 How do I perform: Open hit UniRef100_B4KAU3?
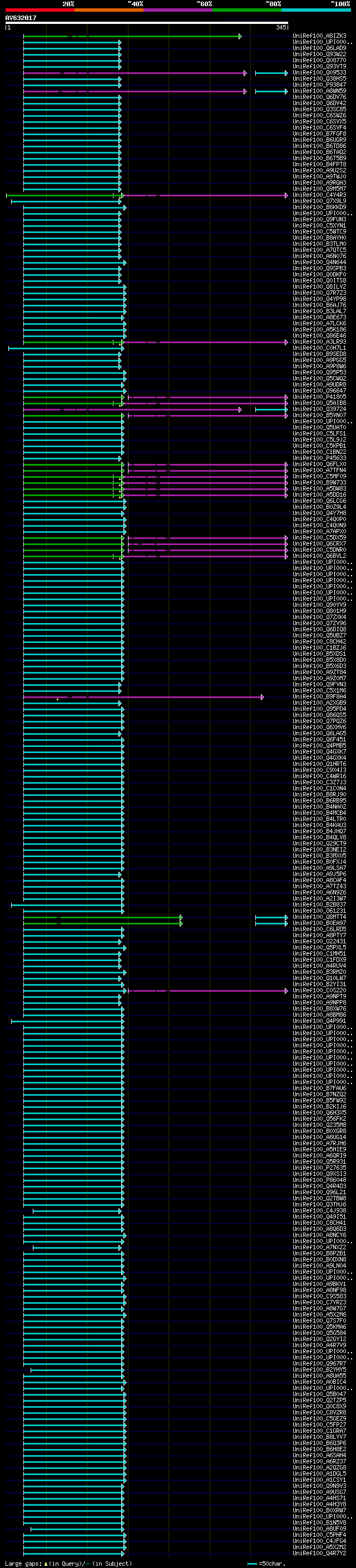click(319, 825)
